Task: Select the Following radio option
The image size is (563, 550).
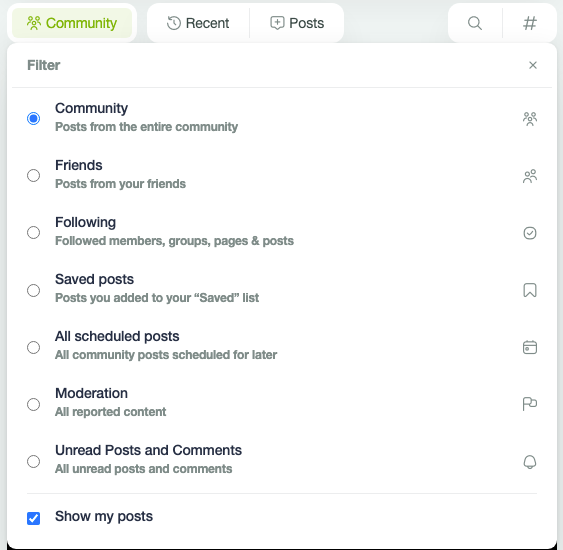Action: [33, 233]
